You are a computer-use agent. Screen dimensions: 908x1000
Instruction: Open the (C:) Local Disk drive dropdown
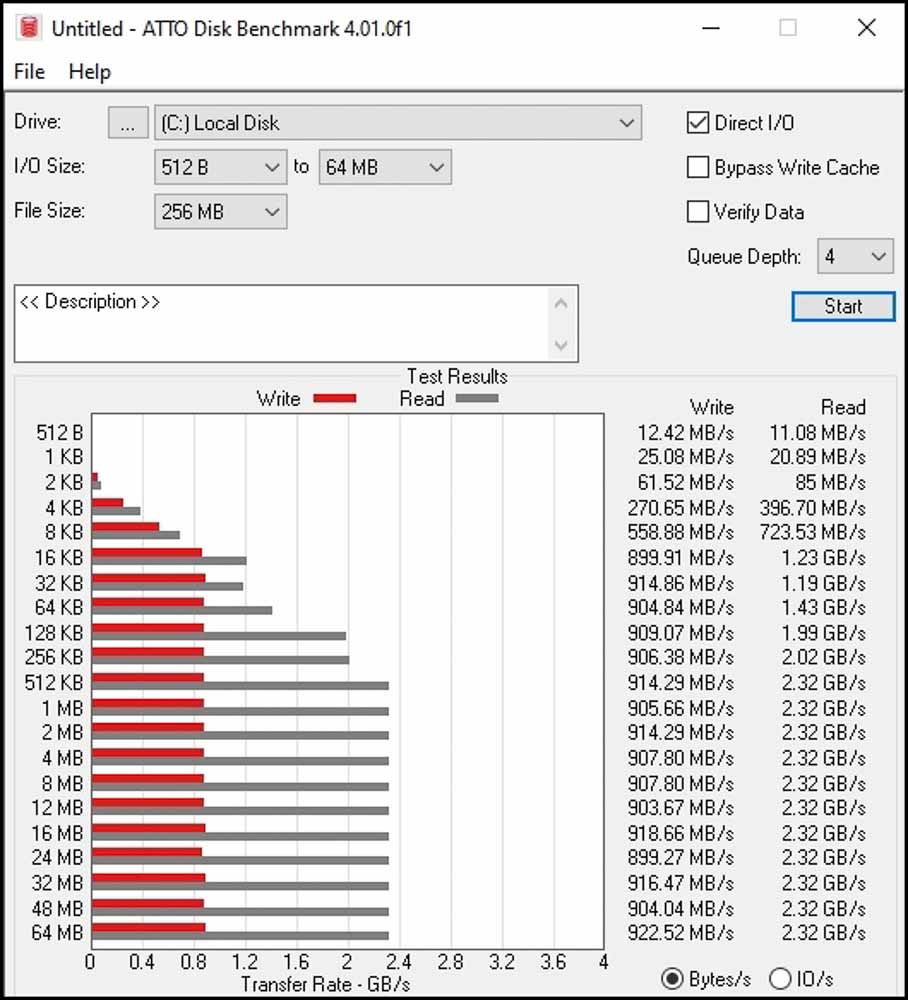point(398,122)
